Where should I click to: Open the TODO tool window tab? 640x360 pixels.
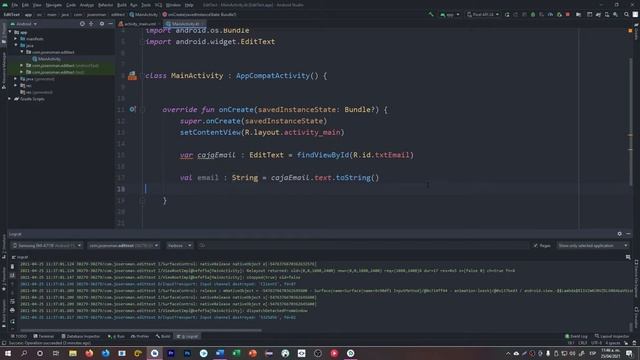[x=18, y=336]
